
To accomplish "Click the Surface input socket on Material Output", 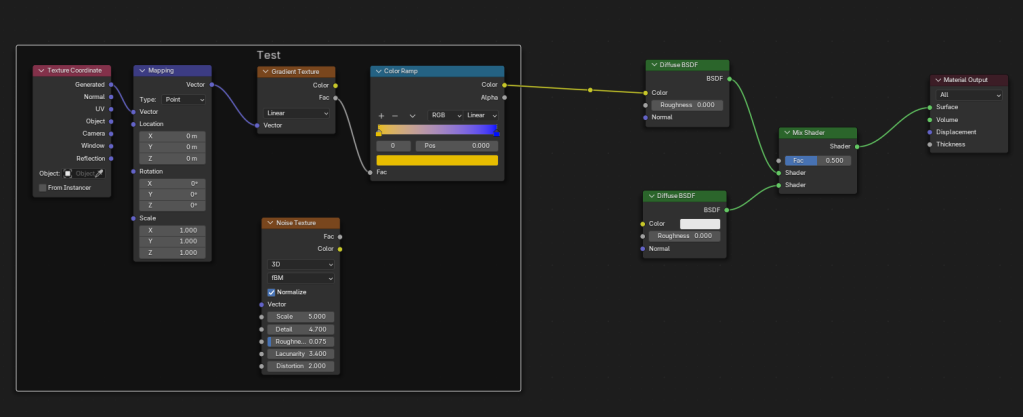I will tap(929, 107).
